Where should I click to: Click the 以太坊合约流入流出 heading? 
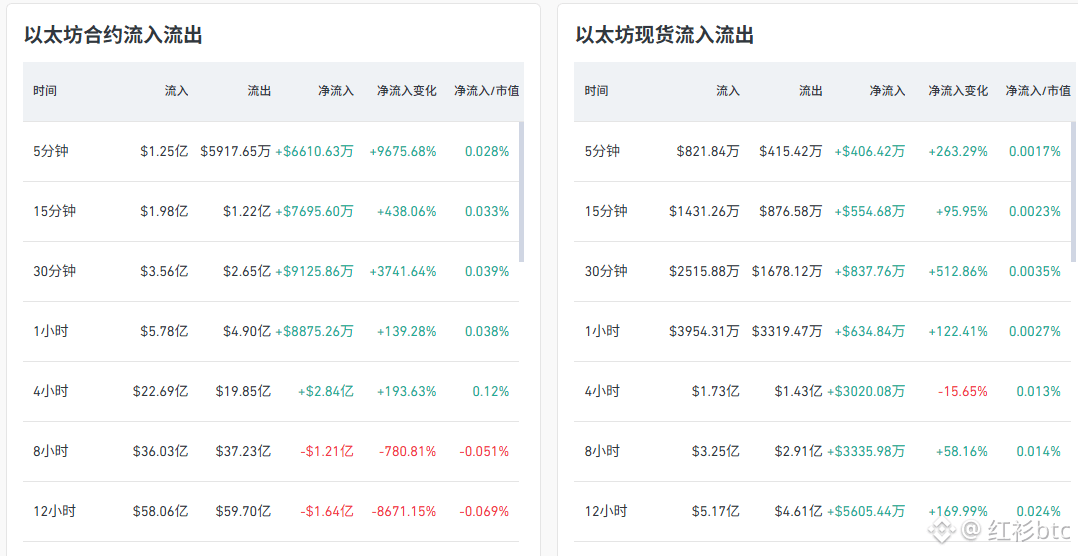(x=113, y=35)
